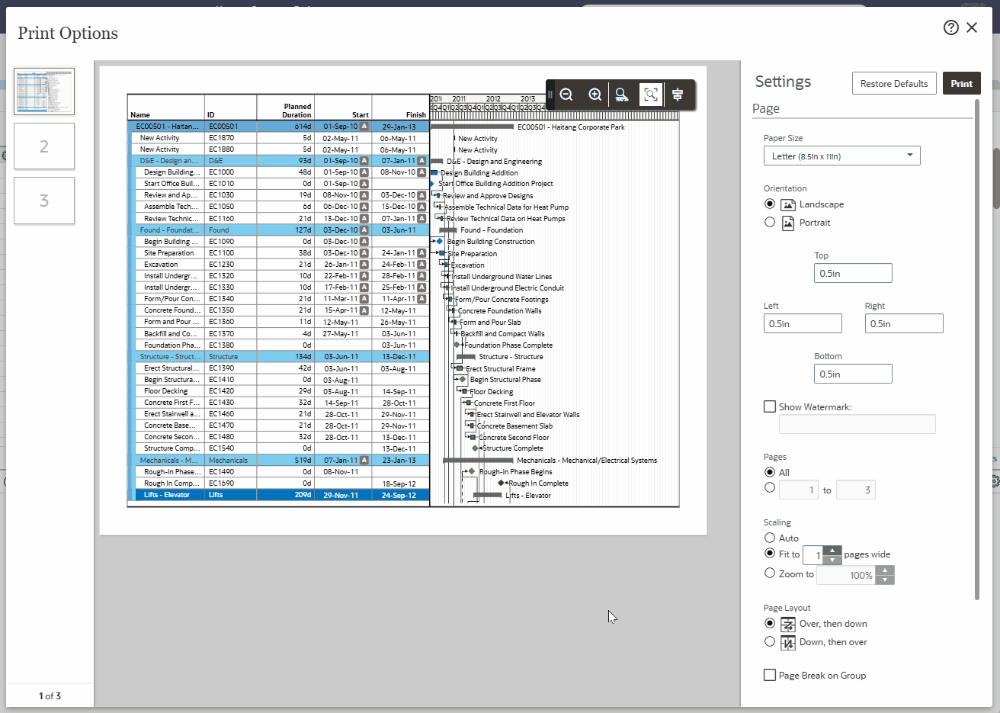The image size is (1000, 713).
Task: Click the 'Floor Decking' activity name
Action: tap(166, 391)
